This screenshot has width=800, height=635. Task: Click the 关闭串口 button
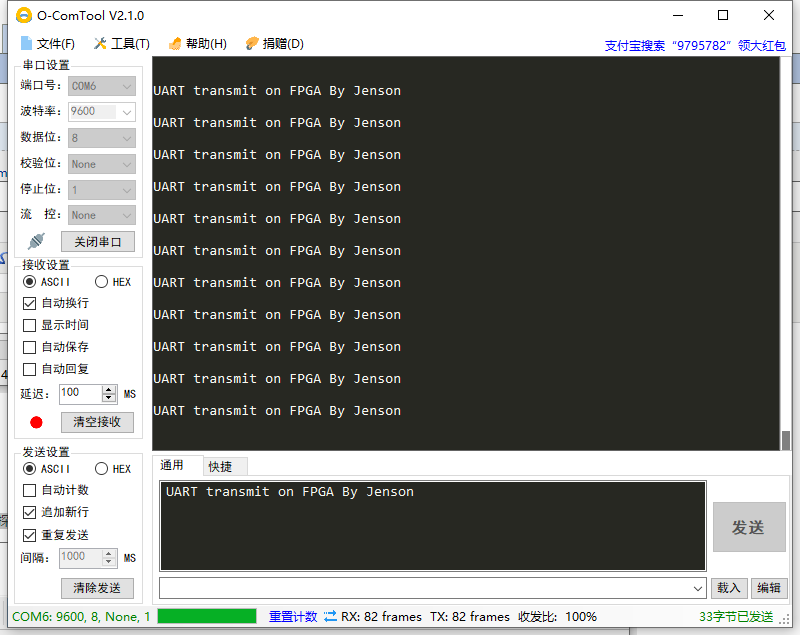pyautogui.click(x=98, y=242)
